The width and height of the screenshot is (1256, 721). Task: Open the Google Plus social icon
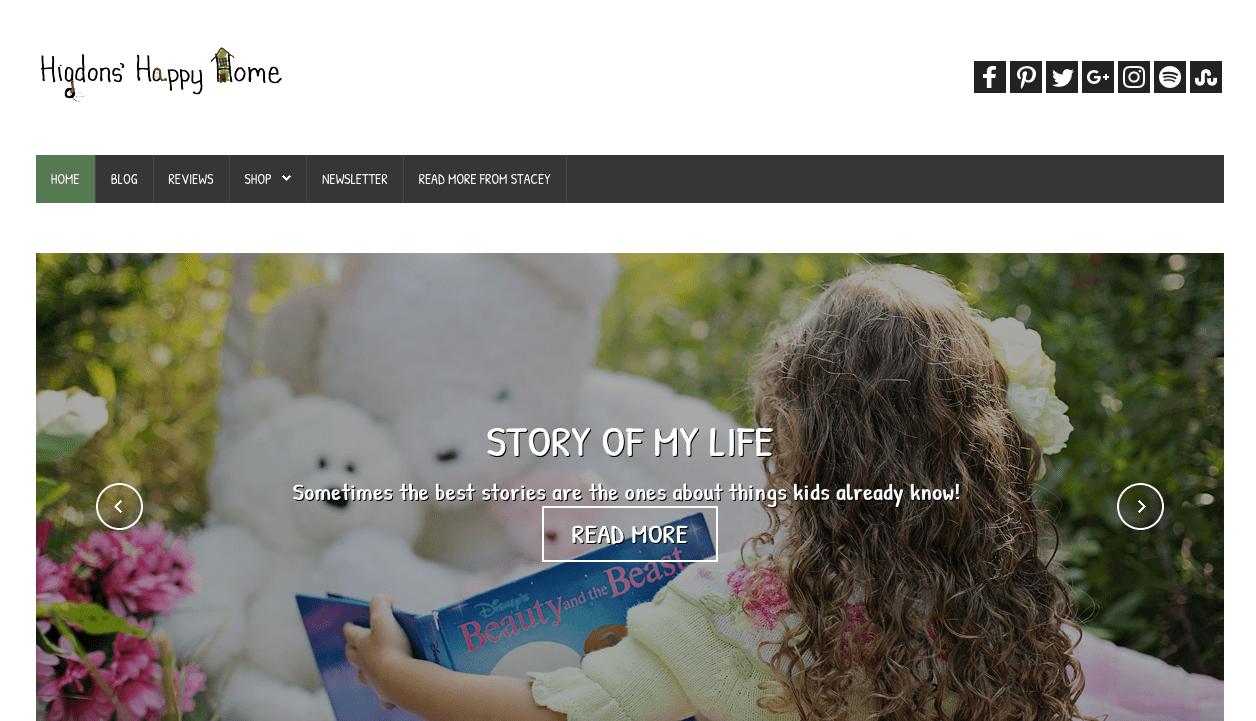point(1098,77)
